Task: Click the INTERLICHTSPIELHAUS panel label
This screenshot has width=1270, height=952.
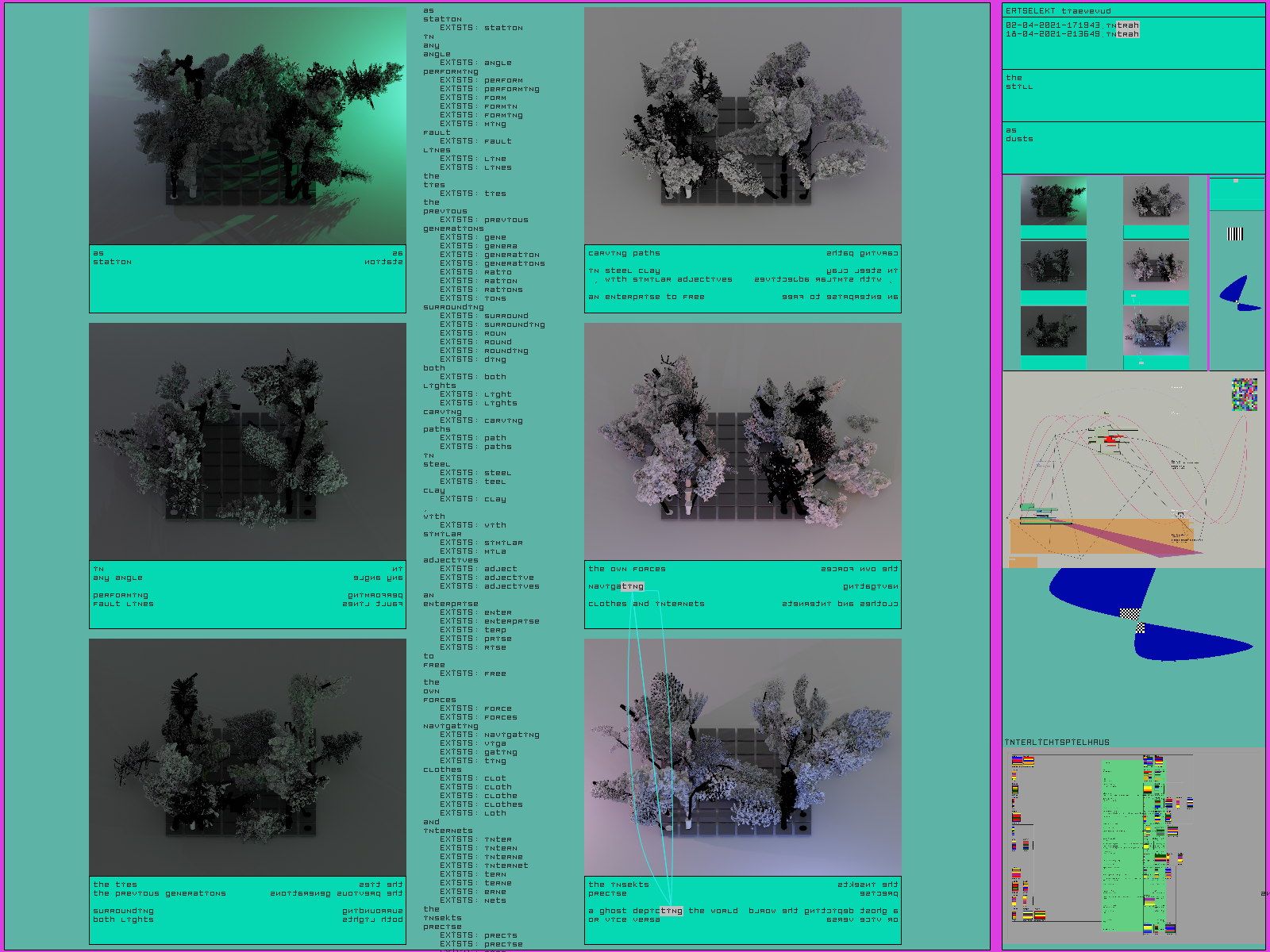Action: (x=1057, y=743)
